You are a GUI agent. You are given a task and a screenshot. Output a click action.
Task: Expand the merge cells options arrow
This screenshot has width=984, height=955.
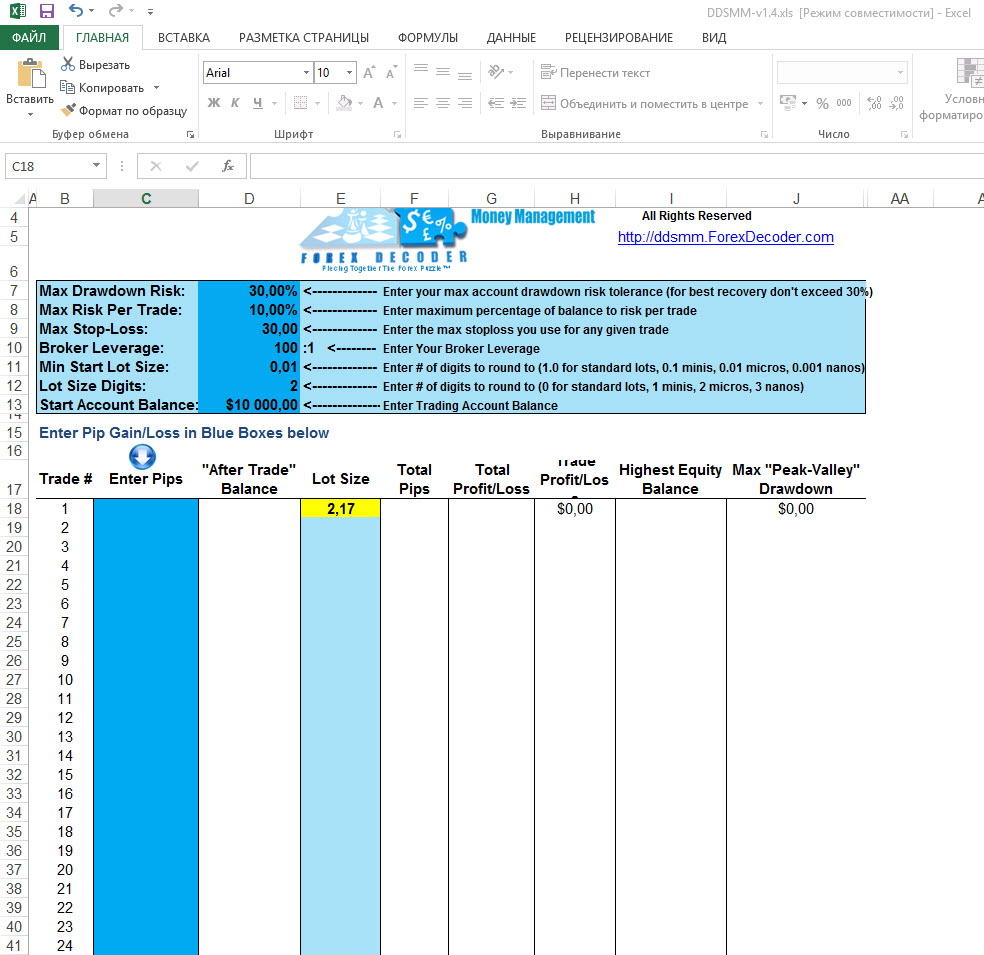pyautogui.click(x=760, y=104)
